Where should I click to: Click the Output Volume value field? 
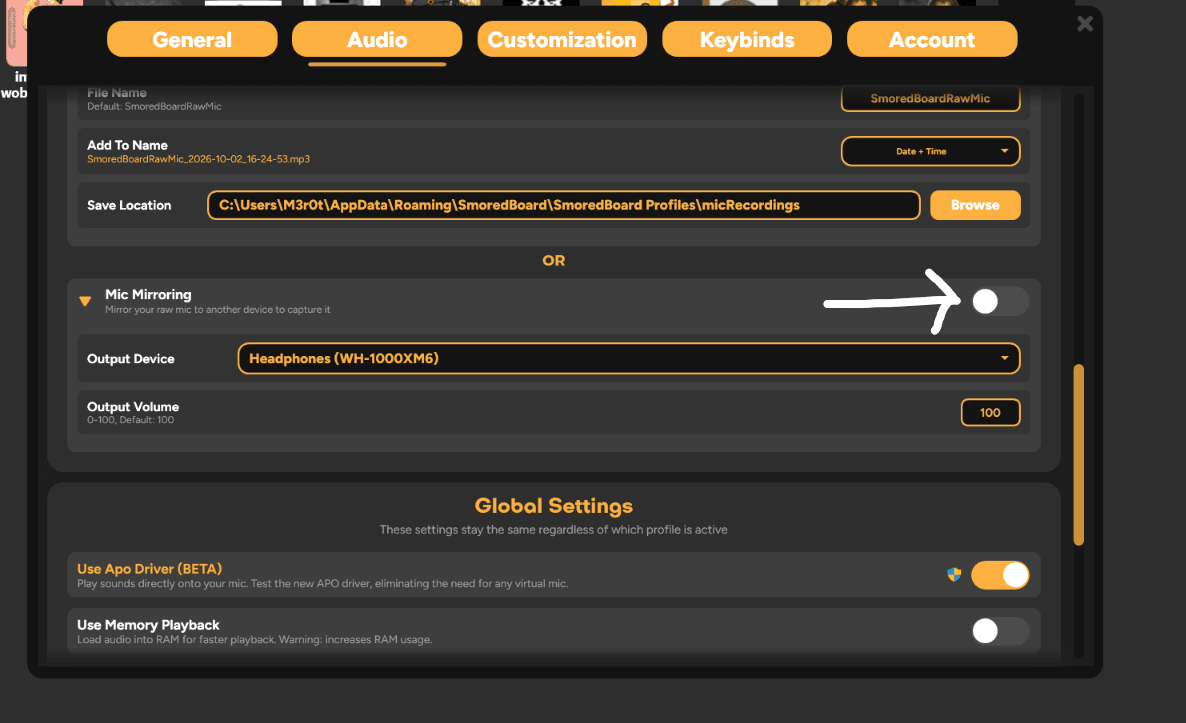pos(990,412)
